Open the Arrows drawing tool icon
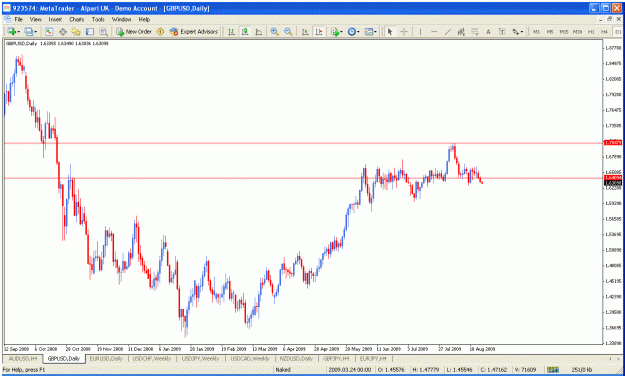Image resolution: width=625 pixels, height=376 pixels. point(515,31)
